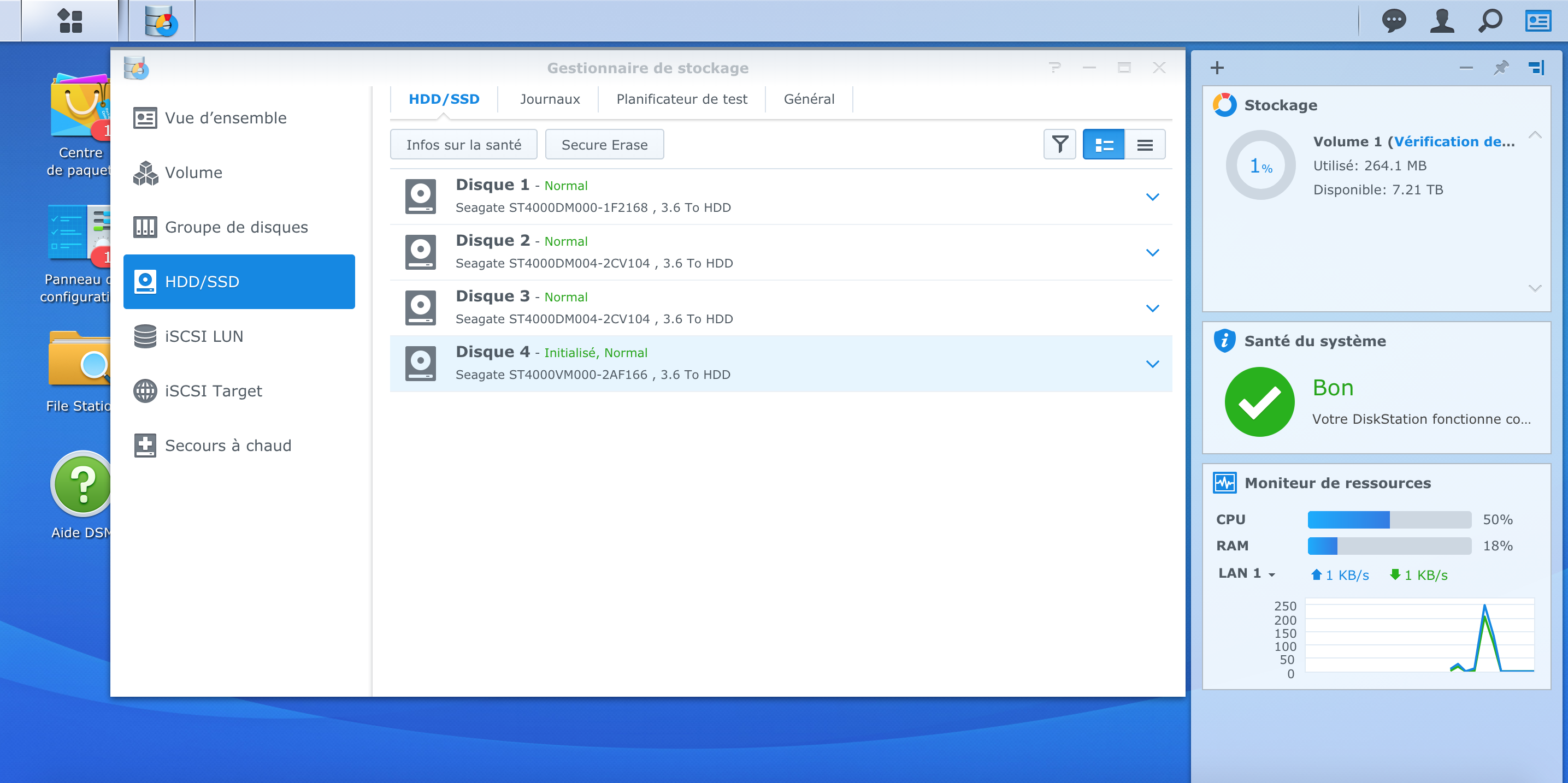Switch to the Journaux tab
The height and width of the screenshot is (783, 1568).
(x=550, y=99)
